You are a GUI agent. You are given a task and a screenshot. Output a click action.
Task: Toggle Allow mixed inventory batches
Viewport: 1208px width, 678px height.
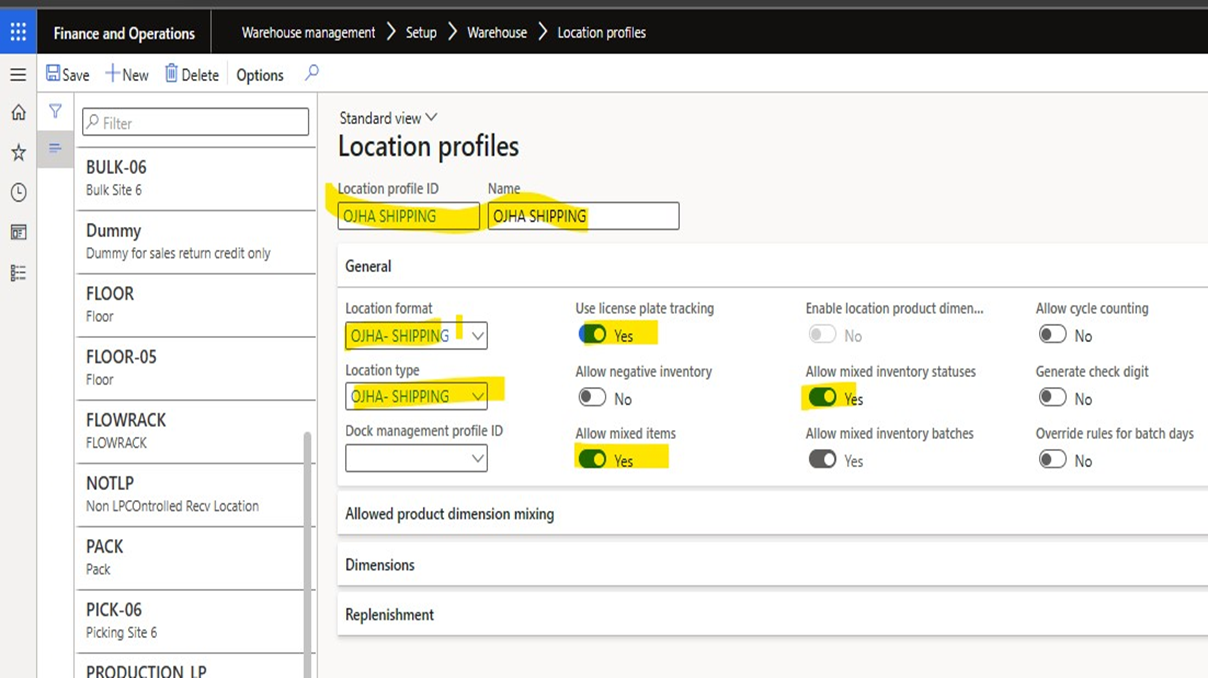(822, 460)
